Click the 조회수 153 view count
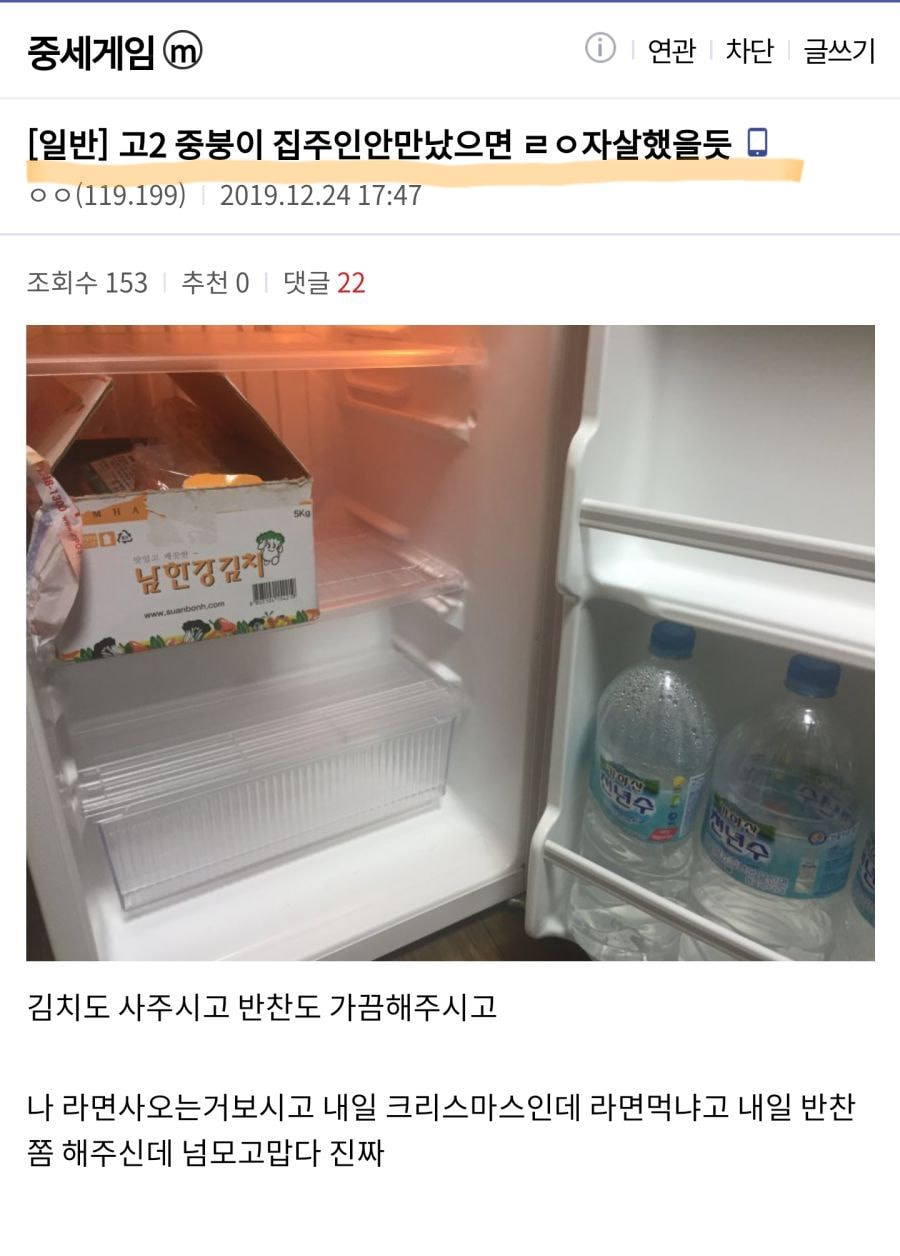900x1256 pixels. (x=87, y=283)
